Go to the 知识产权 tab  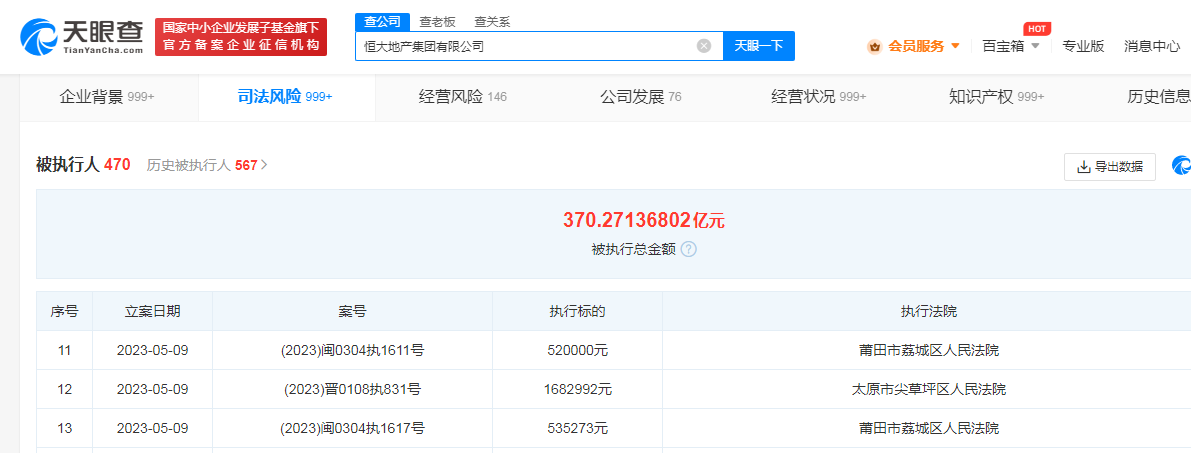click(997, 97)
